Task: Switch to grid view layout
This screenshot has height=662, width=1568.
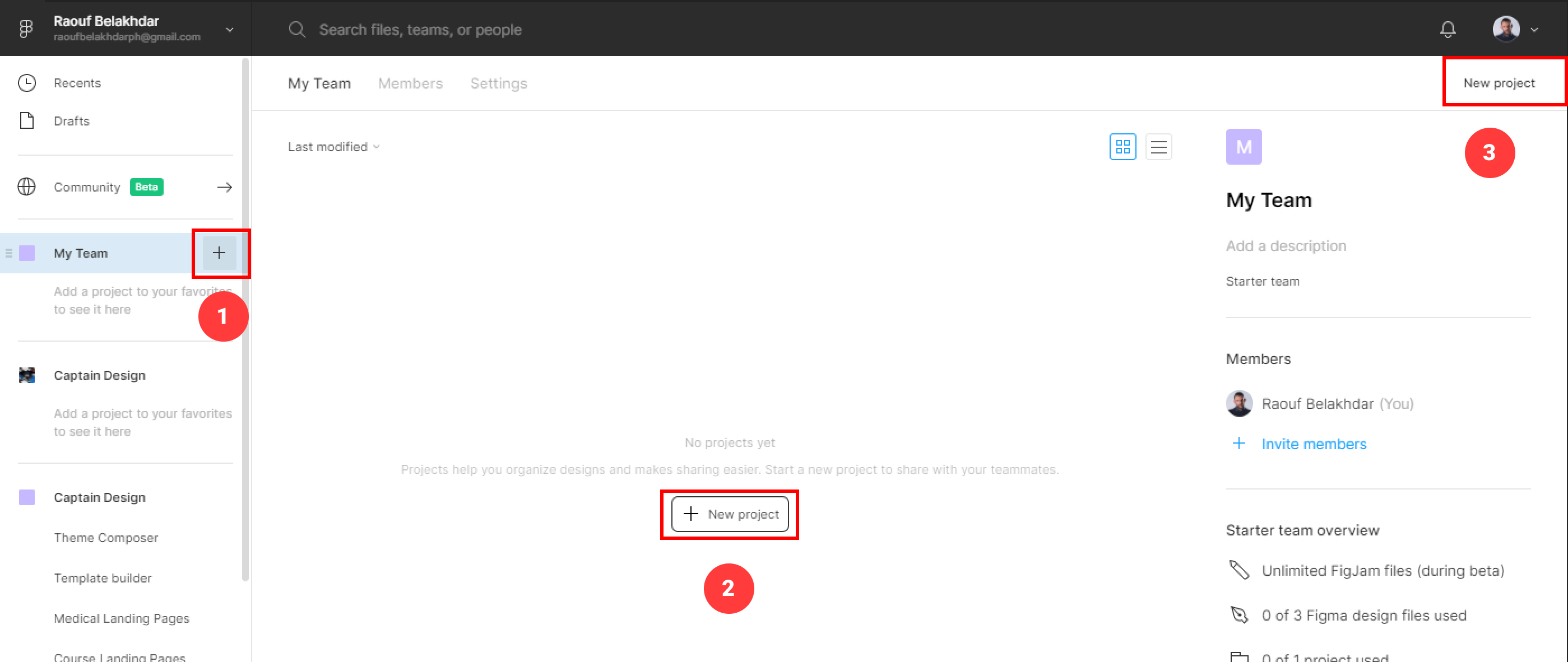Action: click(x=1122, y=147)
